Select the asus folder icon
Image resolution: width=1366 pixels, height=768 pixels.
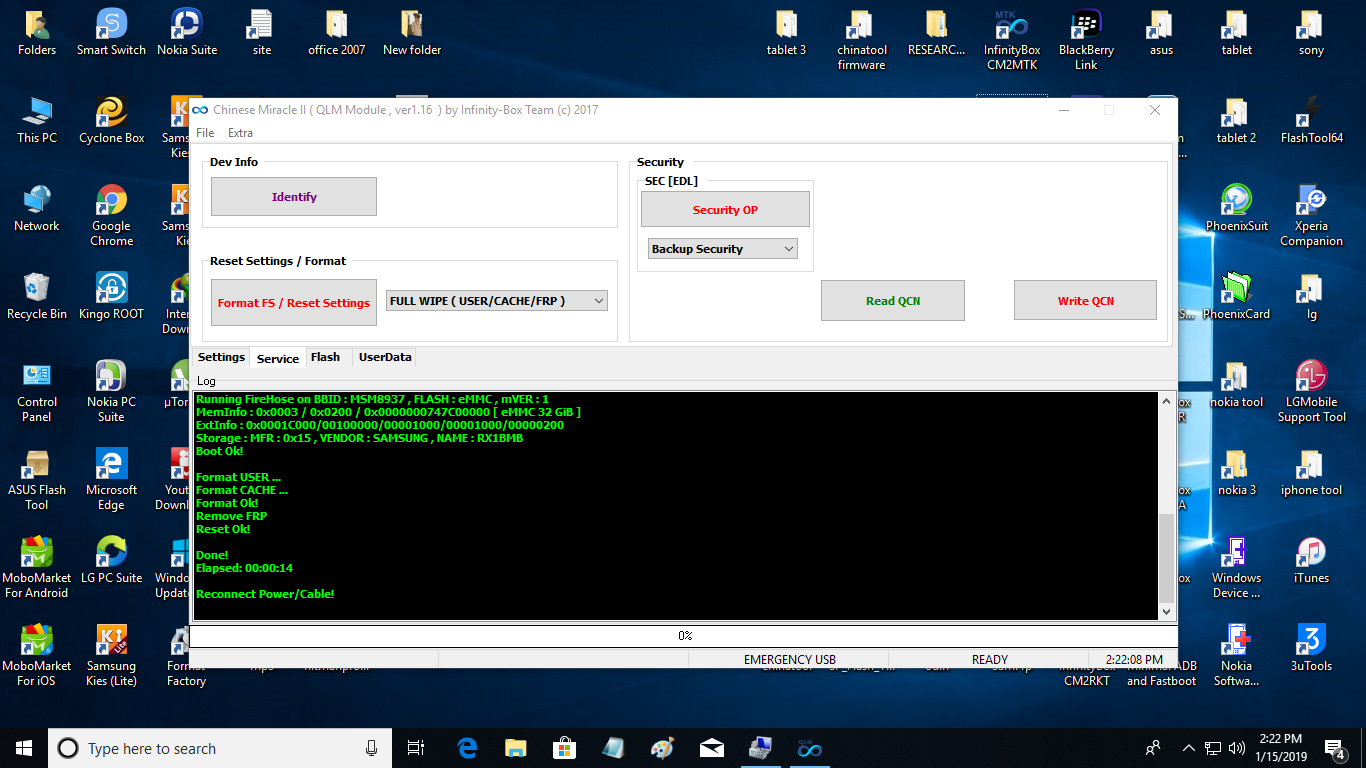(1161, 34)
